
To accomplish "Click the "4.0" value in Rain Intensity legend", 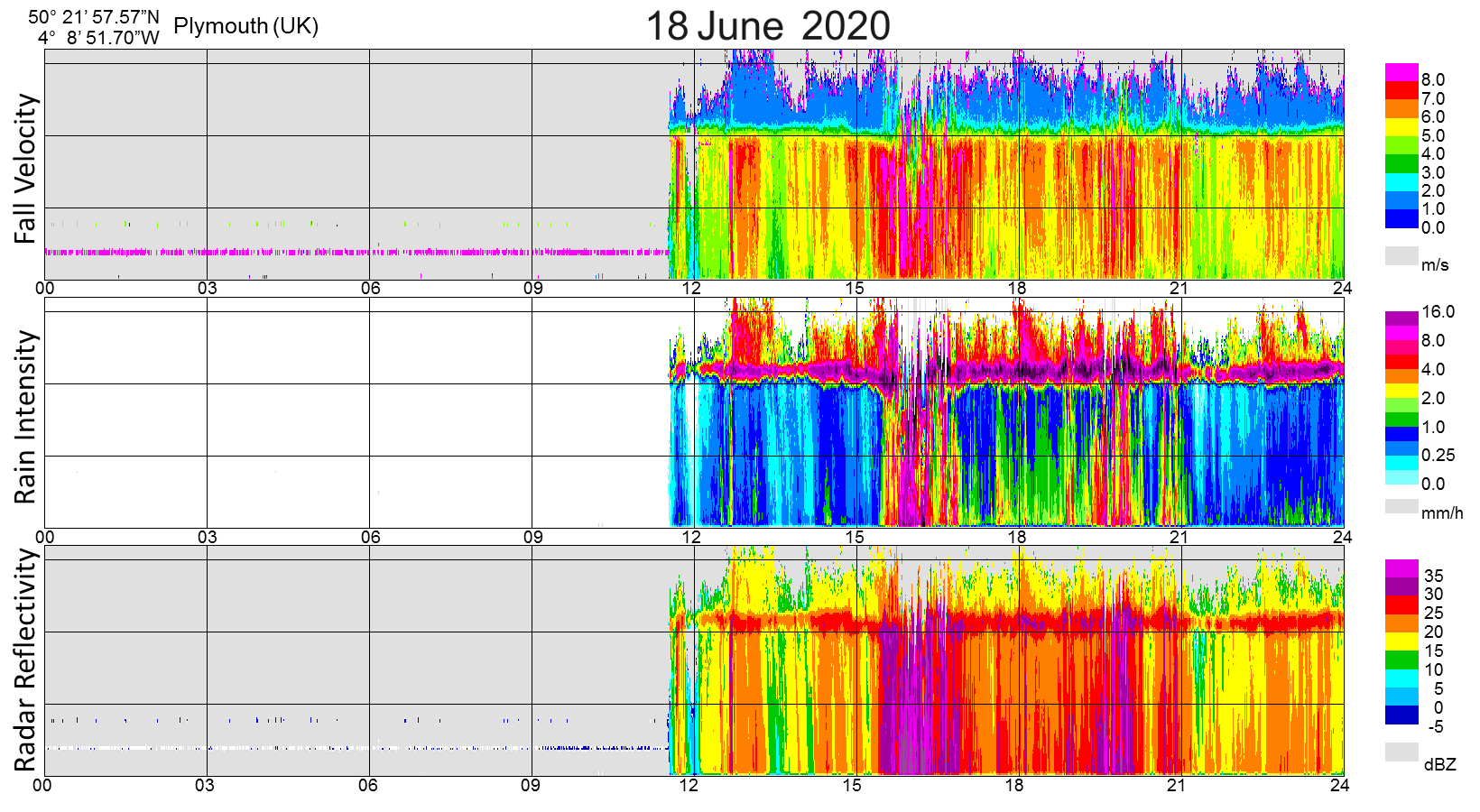I will coord(1433,370).
